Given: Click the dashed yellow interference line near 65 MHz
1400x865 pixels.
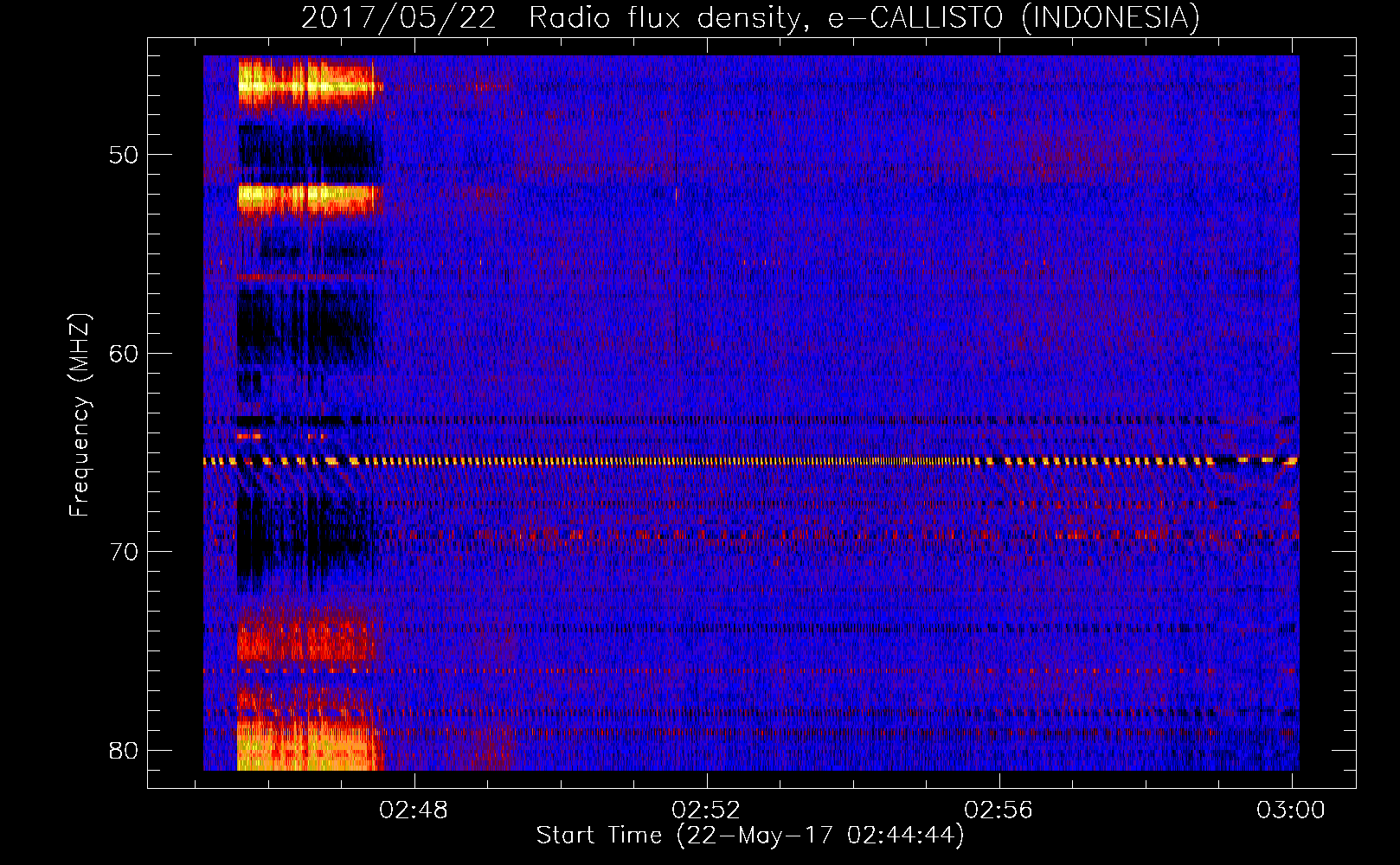Looking at the screenshot, I should tap(751, 461).
